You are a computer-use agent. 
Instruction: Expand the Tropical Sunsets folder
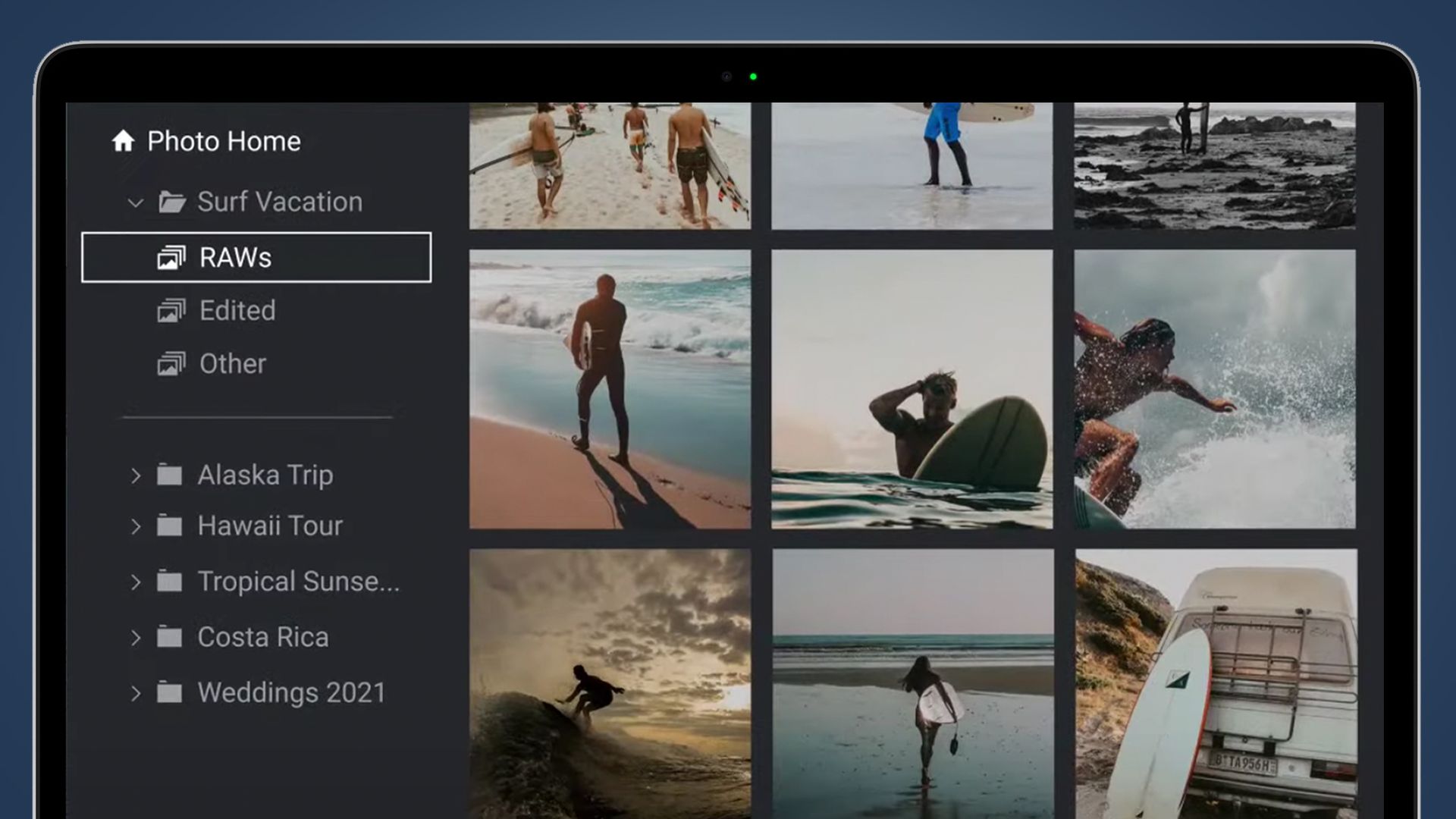coord(136,581)
